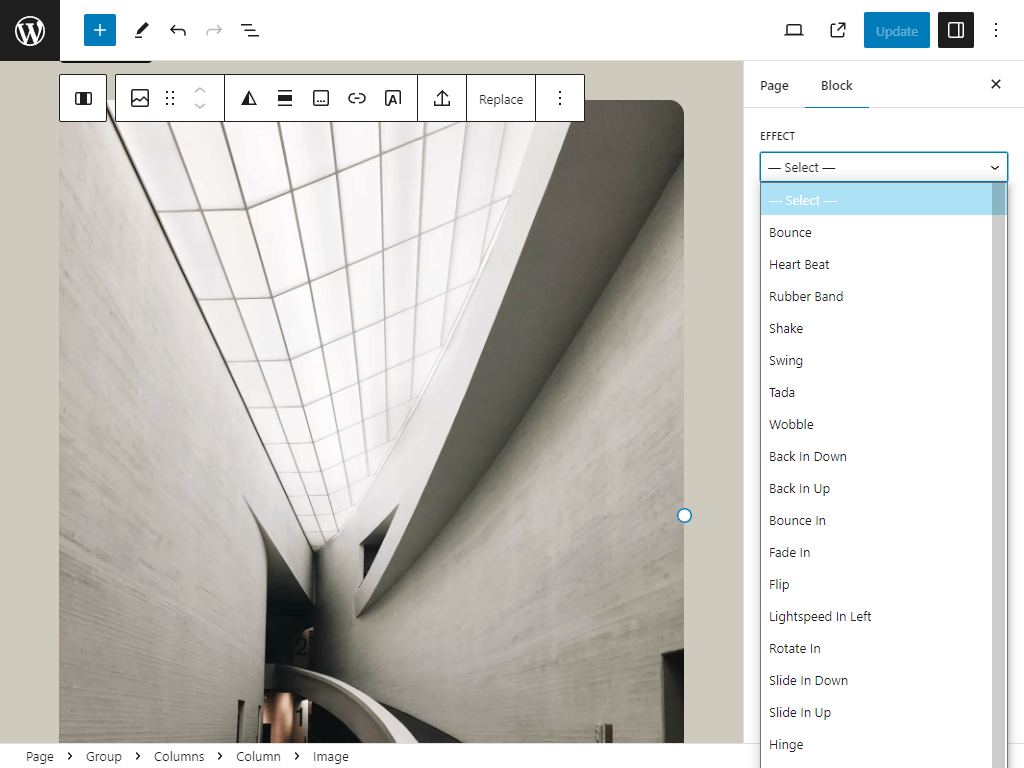The image size is (1024, 768).
Task: Close the settings sidebar
Action: [996, 84]
